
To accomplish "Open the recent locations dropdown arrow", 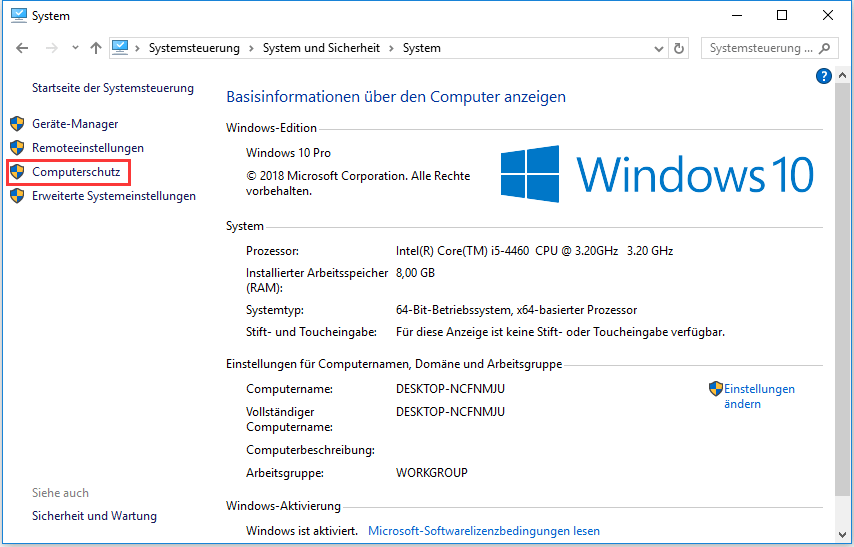I will pyautogui.click(x=75, y=48).
